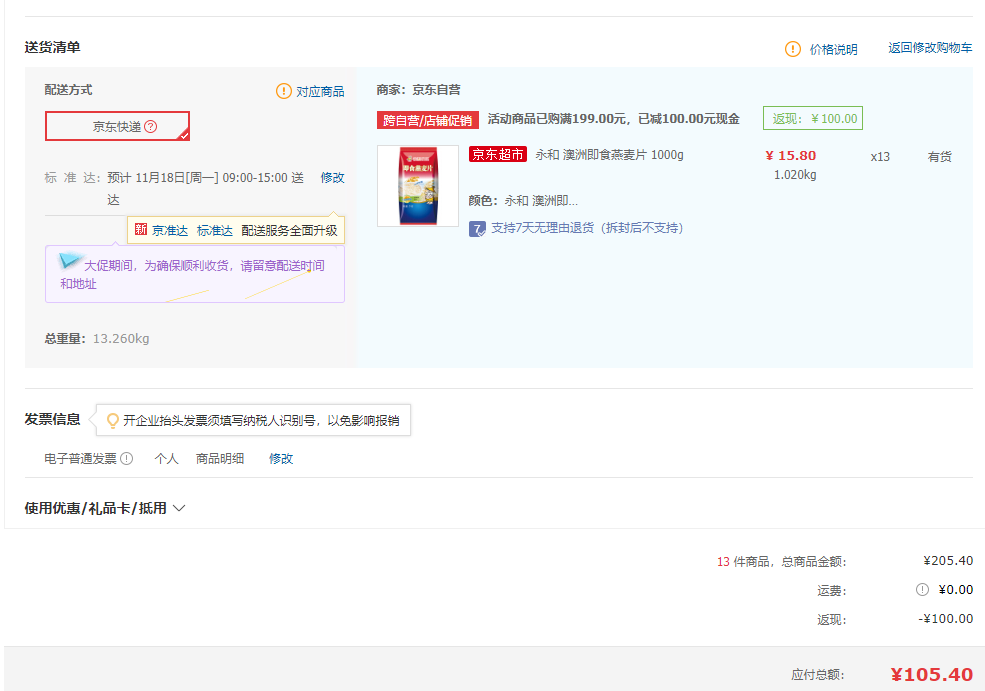Screen dimensions: 985x691
Task: Click the 返现: ¥100.00 green badge
Action: tap(813, 118)
